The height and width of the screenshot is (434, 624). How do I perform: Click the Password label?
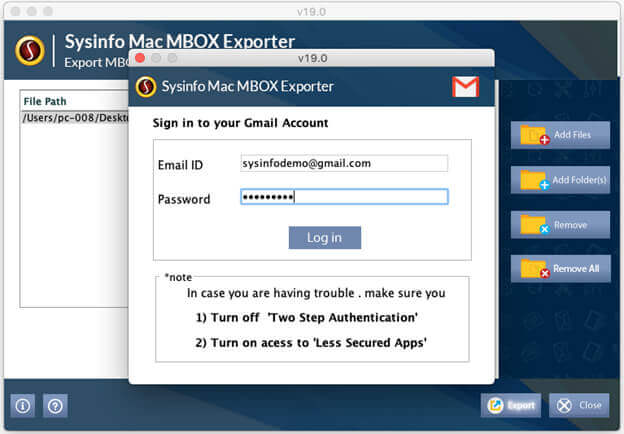pos(184,199)
